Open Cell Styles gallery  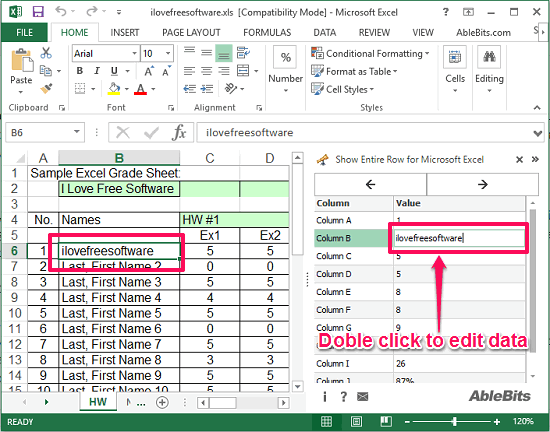pyautogui.click(x=342, y=89)
